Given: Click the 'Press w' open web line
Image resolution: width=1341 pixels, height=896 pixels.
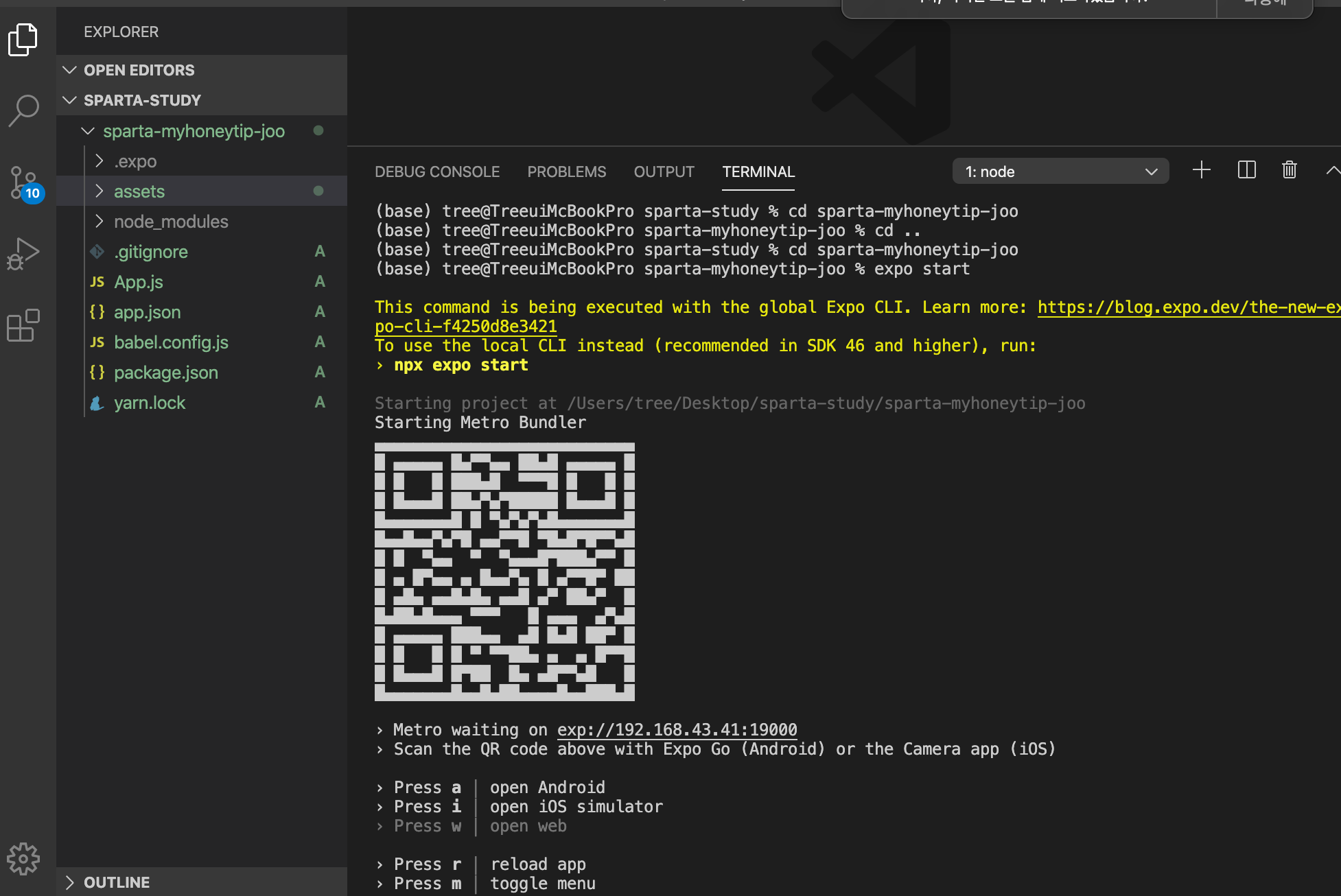Looking at the screenshot, I should point(471,826).
